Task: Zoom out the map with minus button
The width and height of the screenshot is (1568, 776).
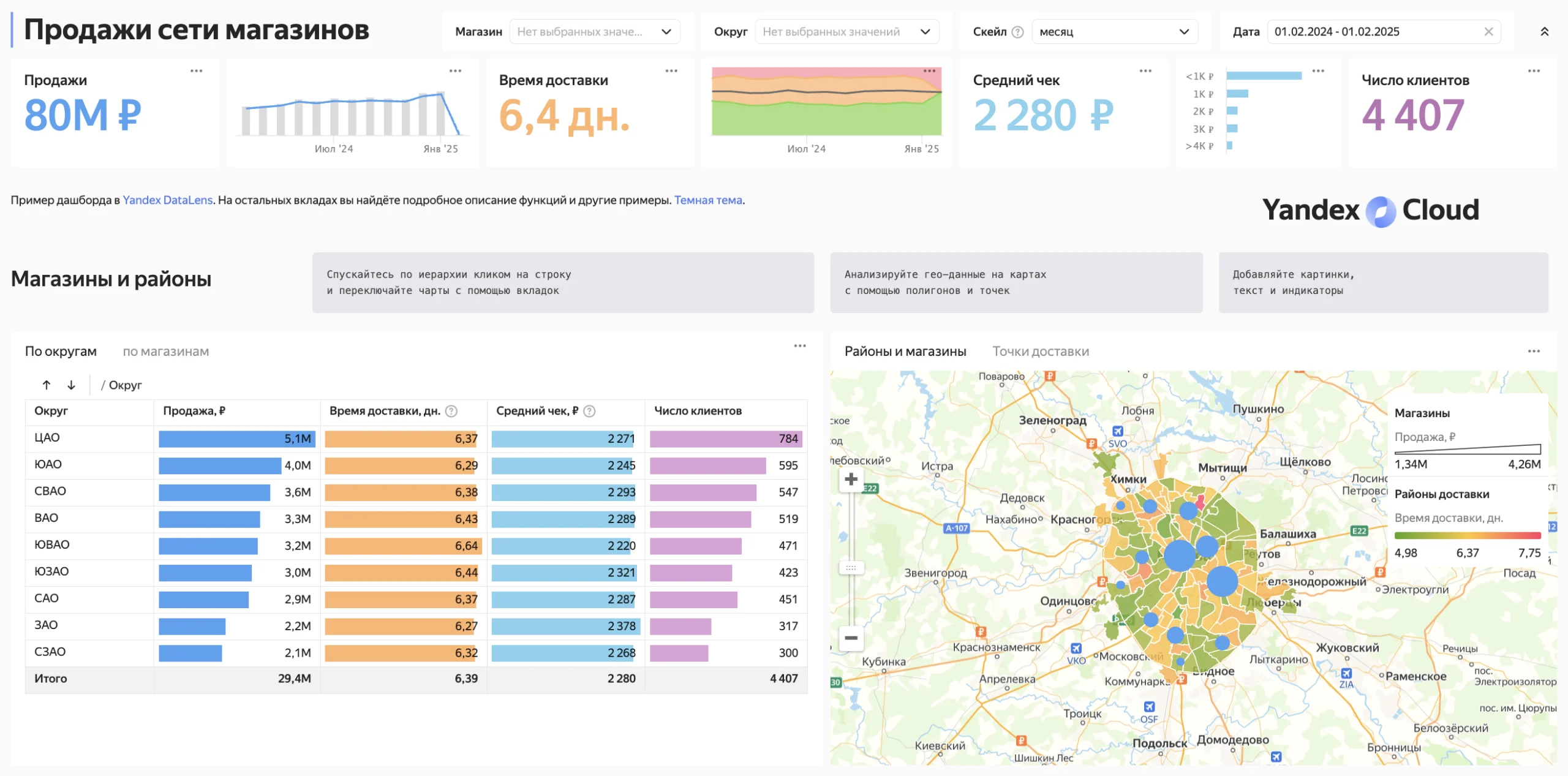Action: tap(851, 638)
